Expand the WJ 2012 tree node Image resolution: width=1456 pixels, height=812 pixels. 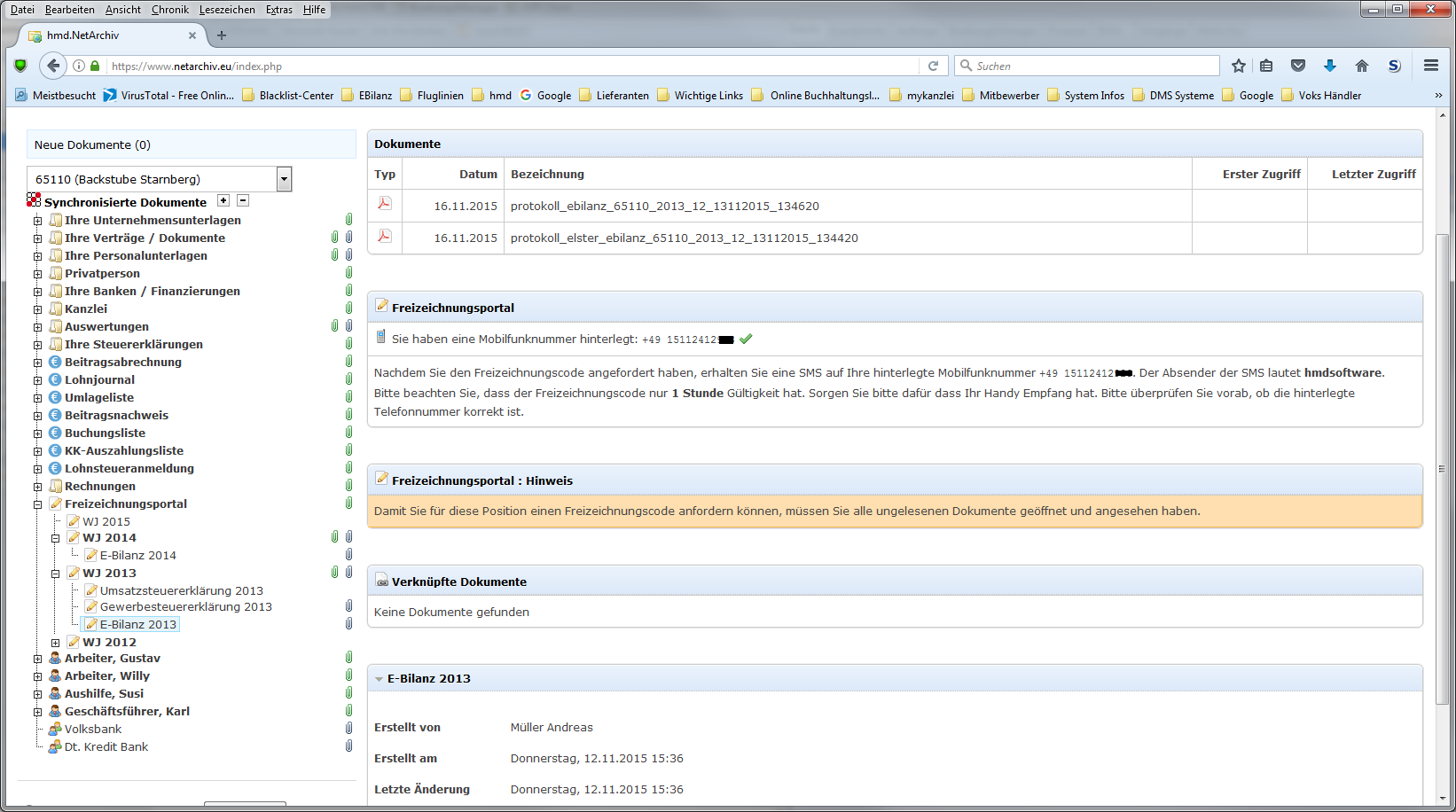tap(55, 643)
